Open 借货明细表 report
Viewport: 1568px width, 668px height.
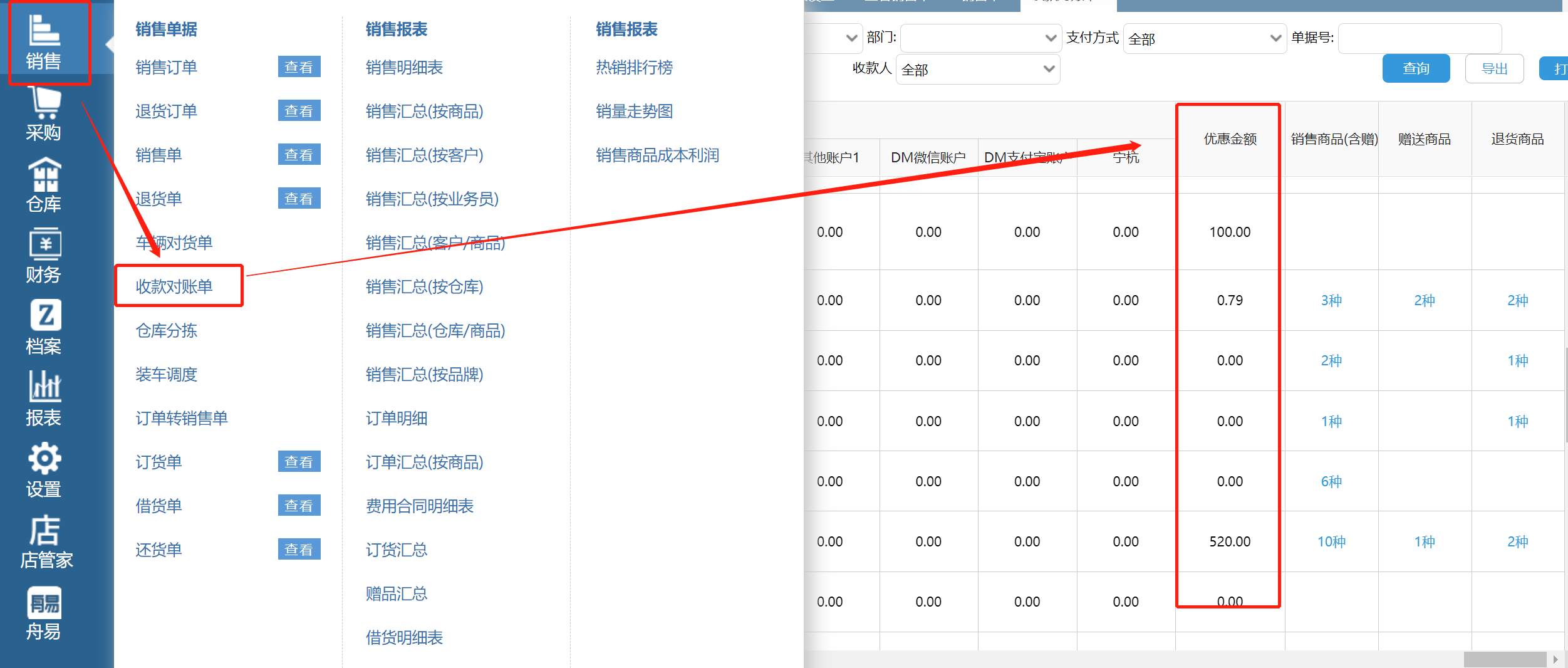pyautogui.click(x=405, y=637)
